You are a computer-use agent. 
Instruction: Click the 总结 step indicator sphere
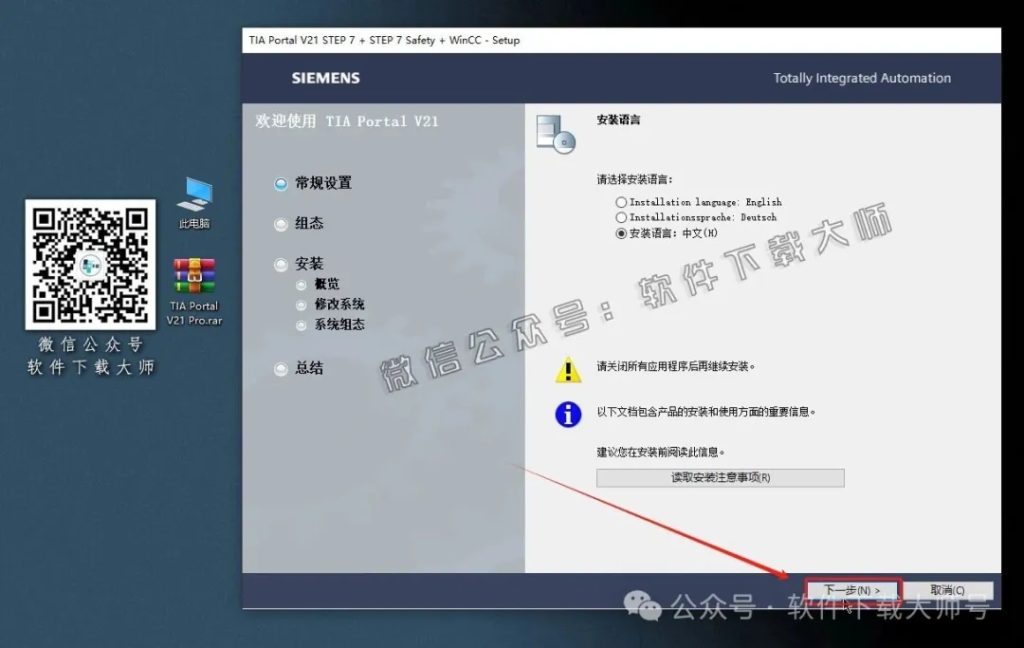281,369
